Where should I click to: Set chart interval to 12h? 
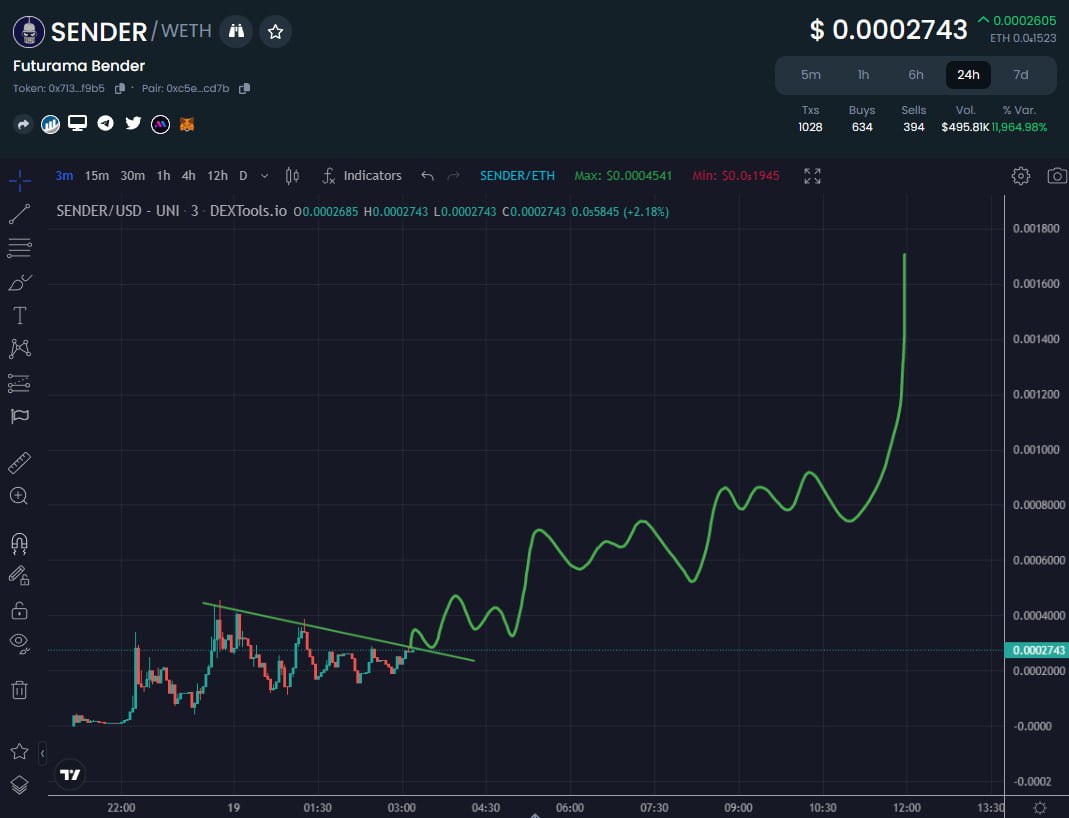(217, 176)
